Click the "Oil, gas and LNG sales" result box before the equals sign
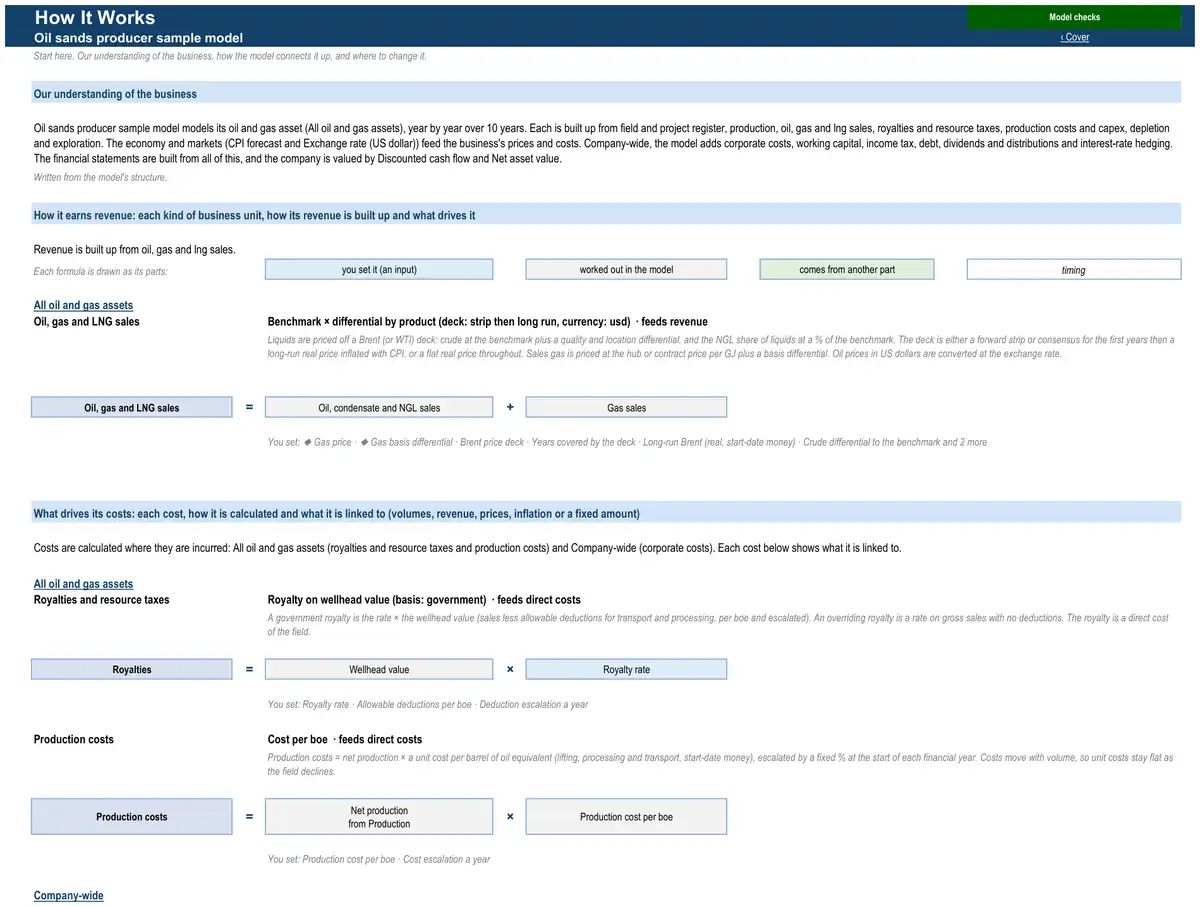This screenshot has width=1200, height=907. [132, 408]
